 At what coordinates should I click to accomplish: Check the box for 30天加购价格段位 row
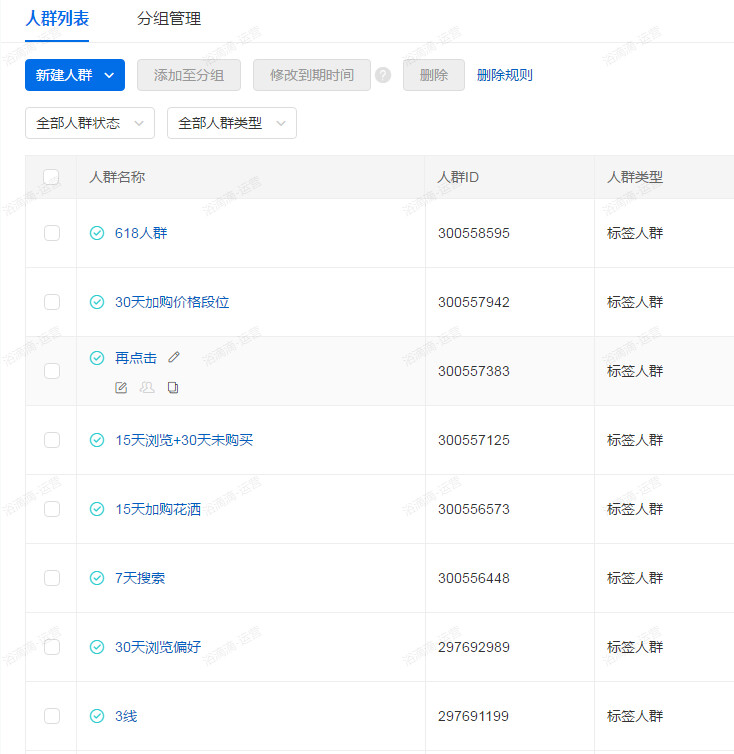tap(52, 302)
